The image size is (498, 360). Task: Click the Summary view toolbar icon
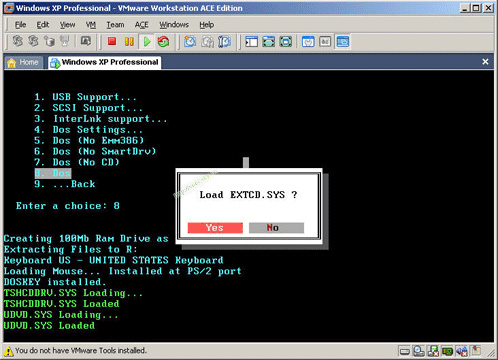[308, 41]
